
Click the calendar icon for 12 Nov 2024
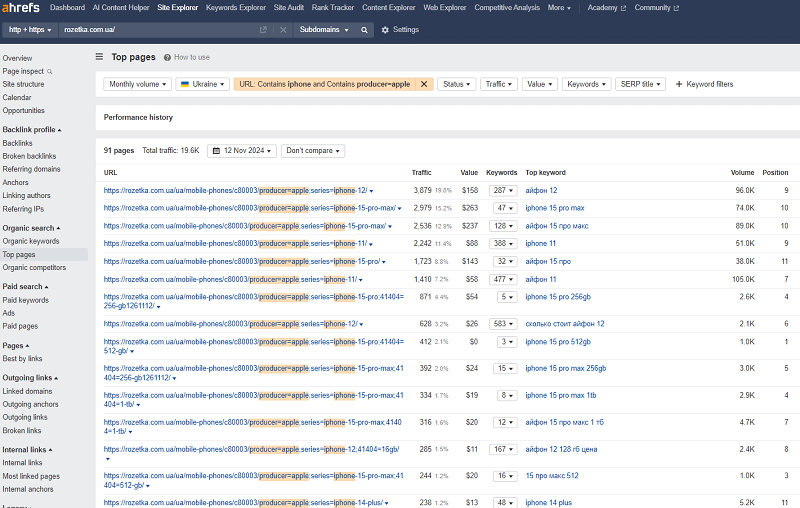click(x=216, y=151)
